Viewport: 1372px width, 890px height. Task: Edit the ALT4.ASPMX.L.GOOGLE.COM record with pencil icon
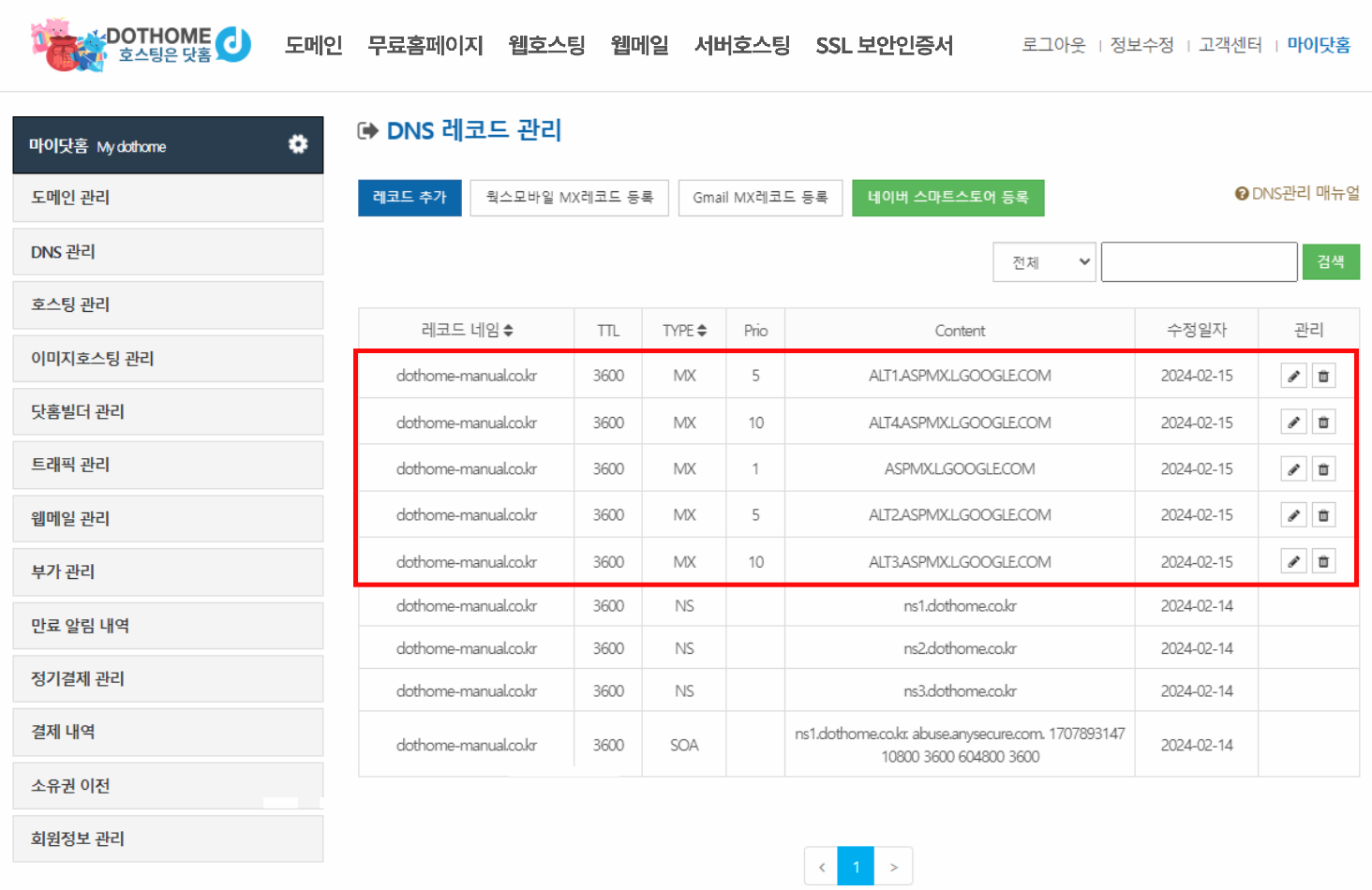click(x=1293, y=423)
